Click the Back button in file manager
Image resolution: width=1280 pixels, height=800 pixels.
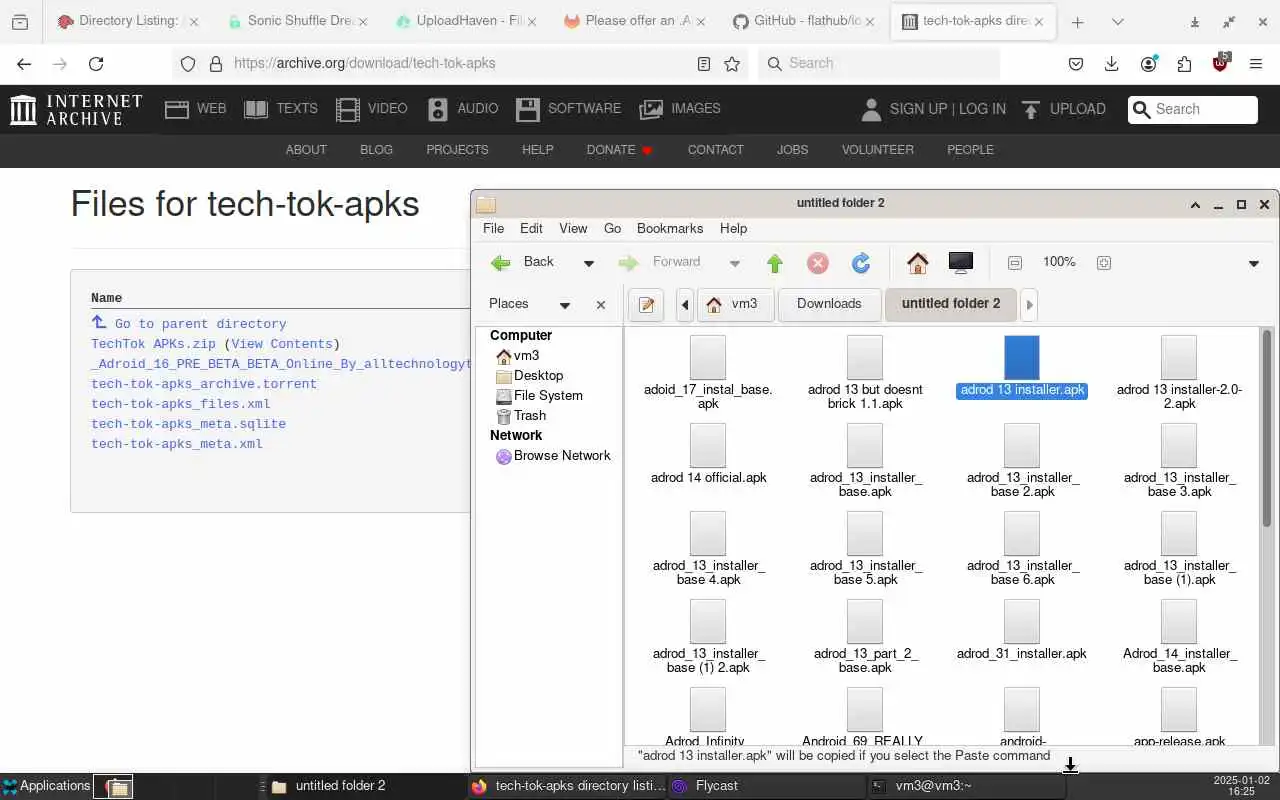(523, 262)
